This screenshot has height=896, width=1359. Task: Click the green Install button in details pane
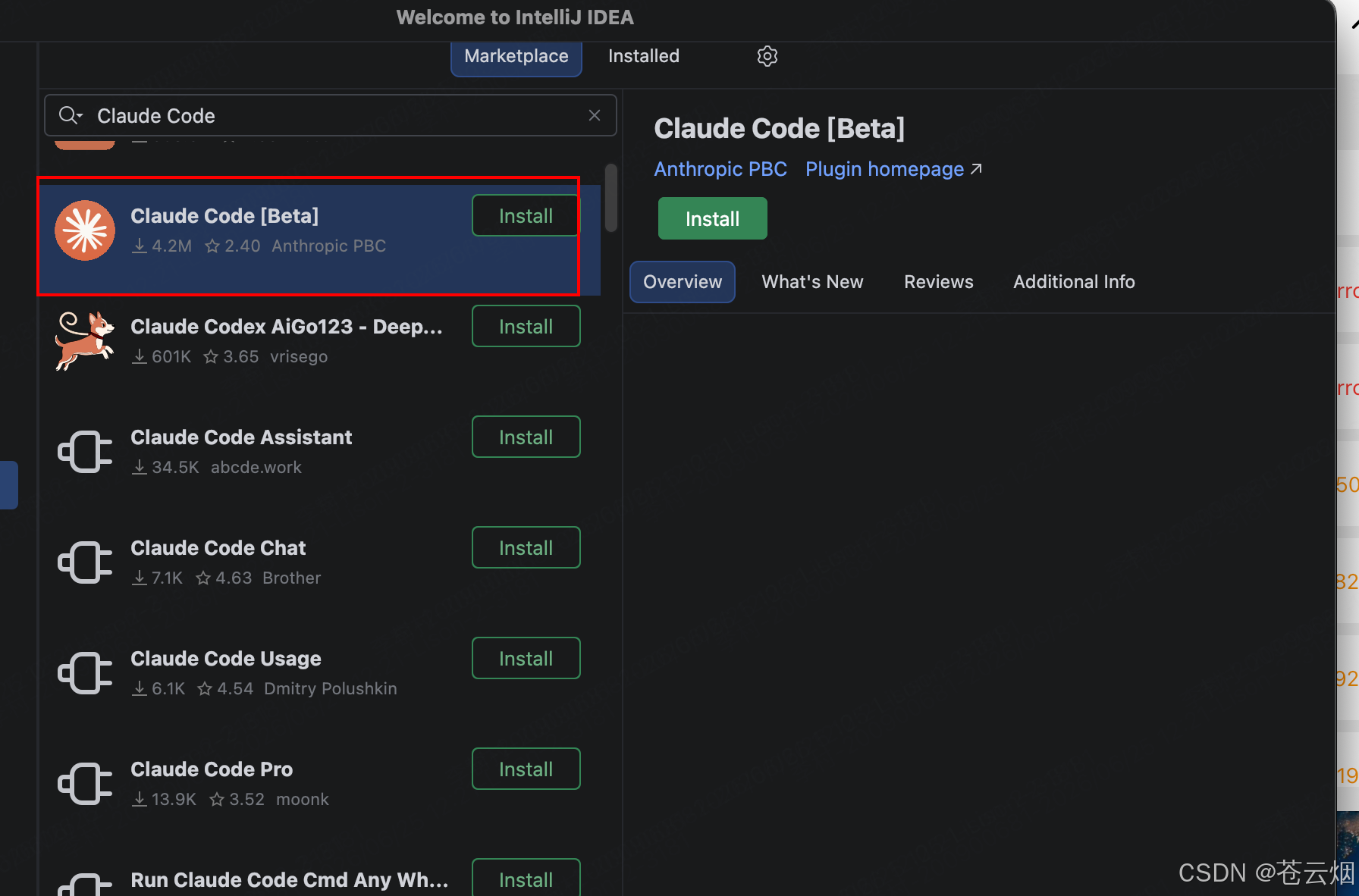(x=713, y=219)
